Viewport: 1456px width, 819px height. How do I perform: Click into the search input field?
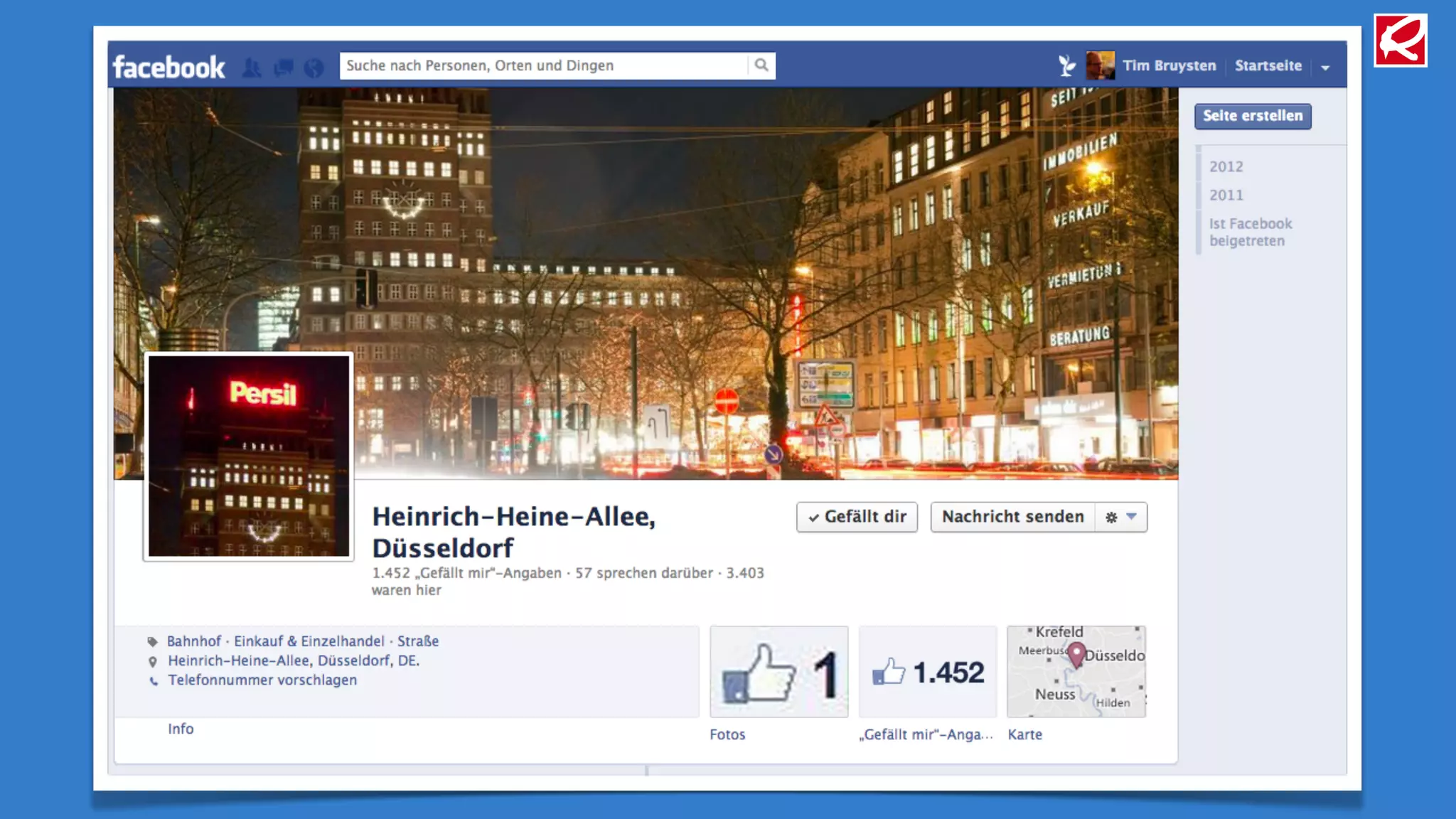[543, 65]
